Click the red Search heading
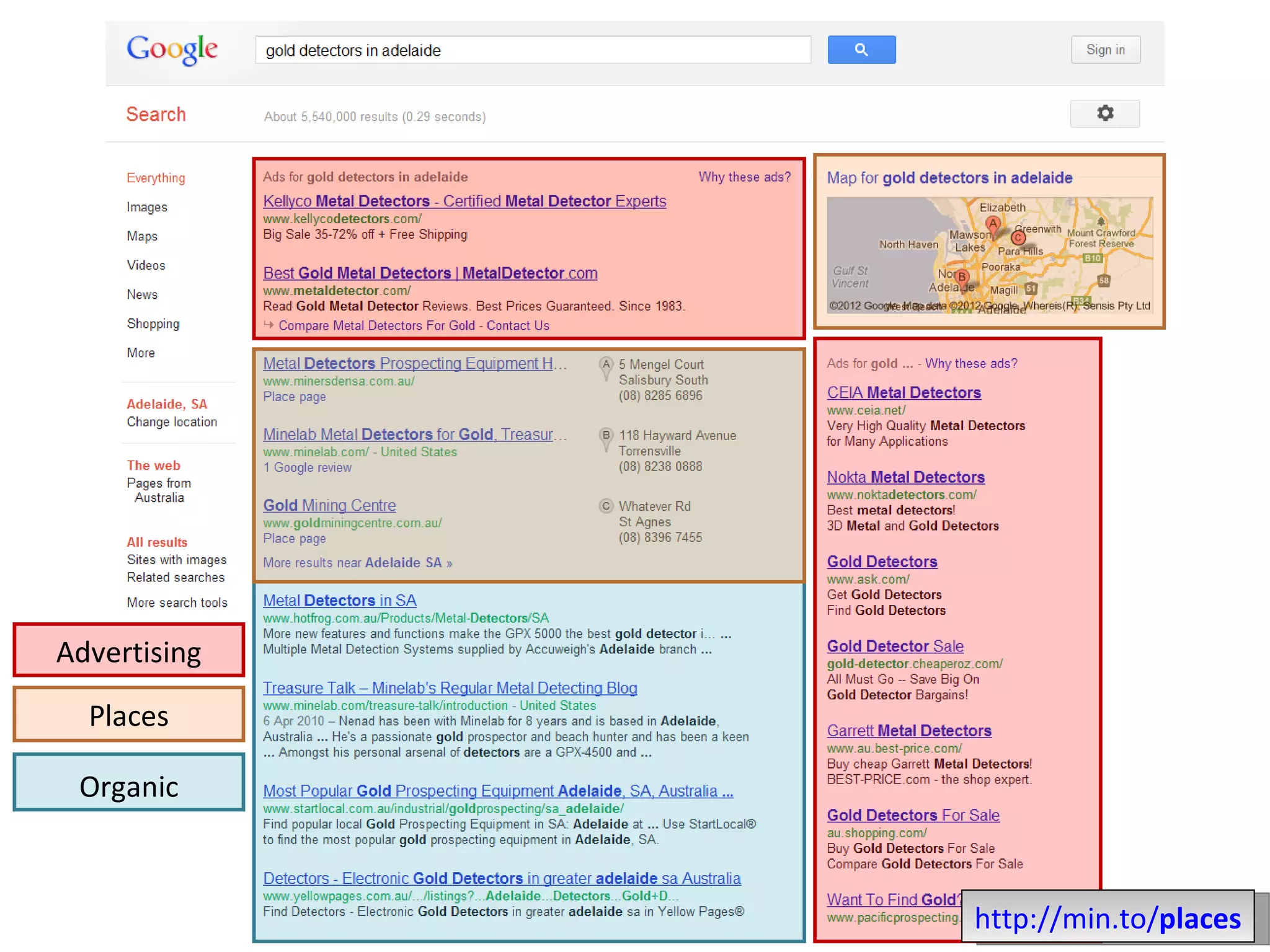 click(156, 114)
